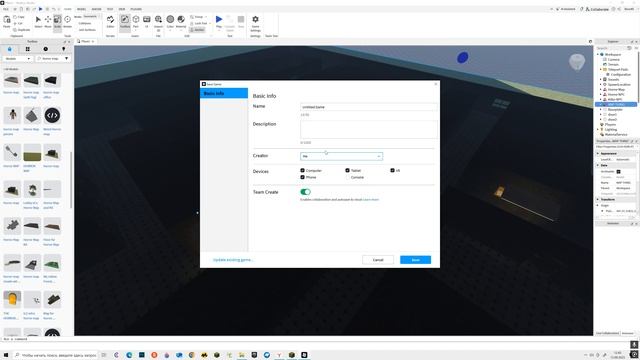Select Basic Info tab in dialog

[224, 93]
